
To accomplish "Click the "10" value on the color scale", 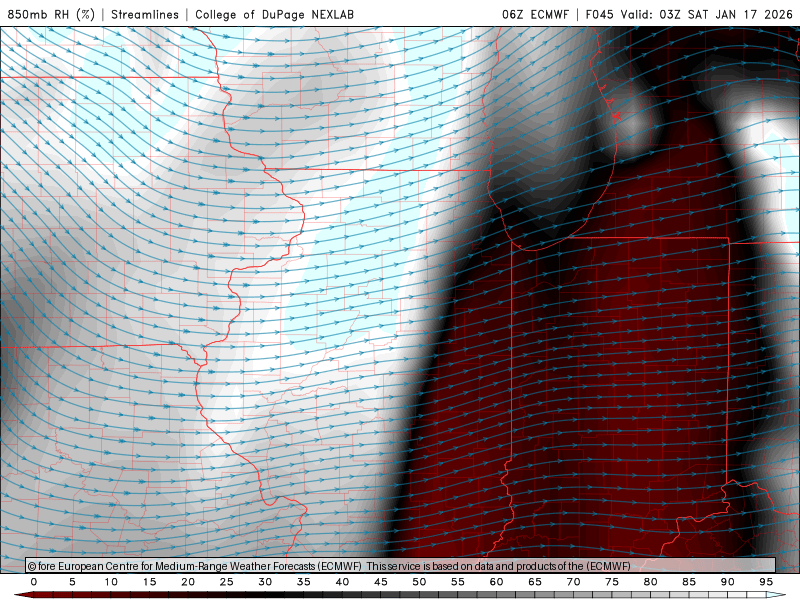I will click(111, 582).
